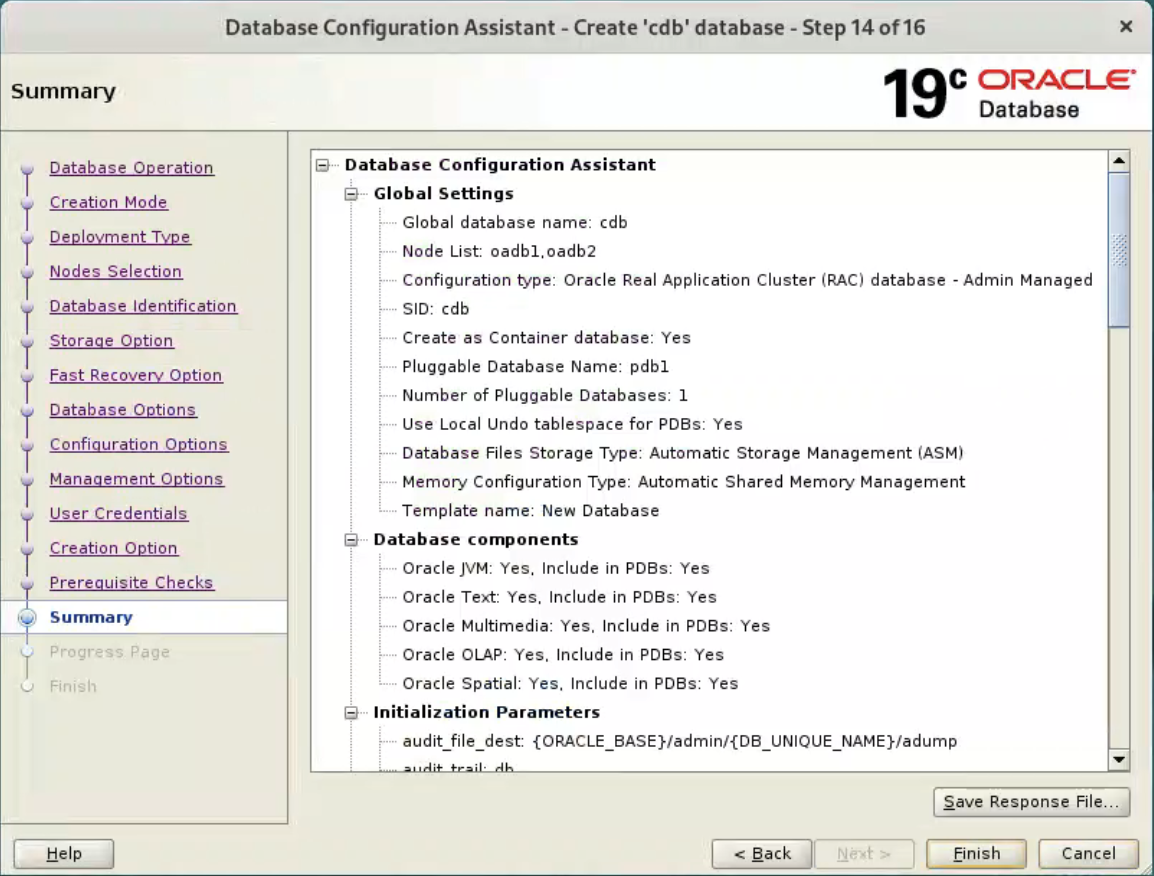This screenshot has height=876, width=1154.
Task: Select the Configuration type RAC row
Action: (747, 280)
